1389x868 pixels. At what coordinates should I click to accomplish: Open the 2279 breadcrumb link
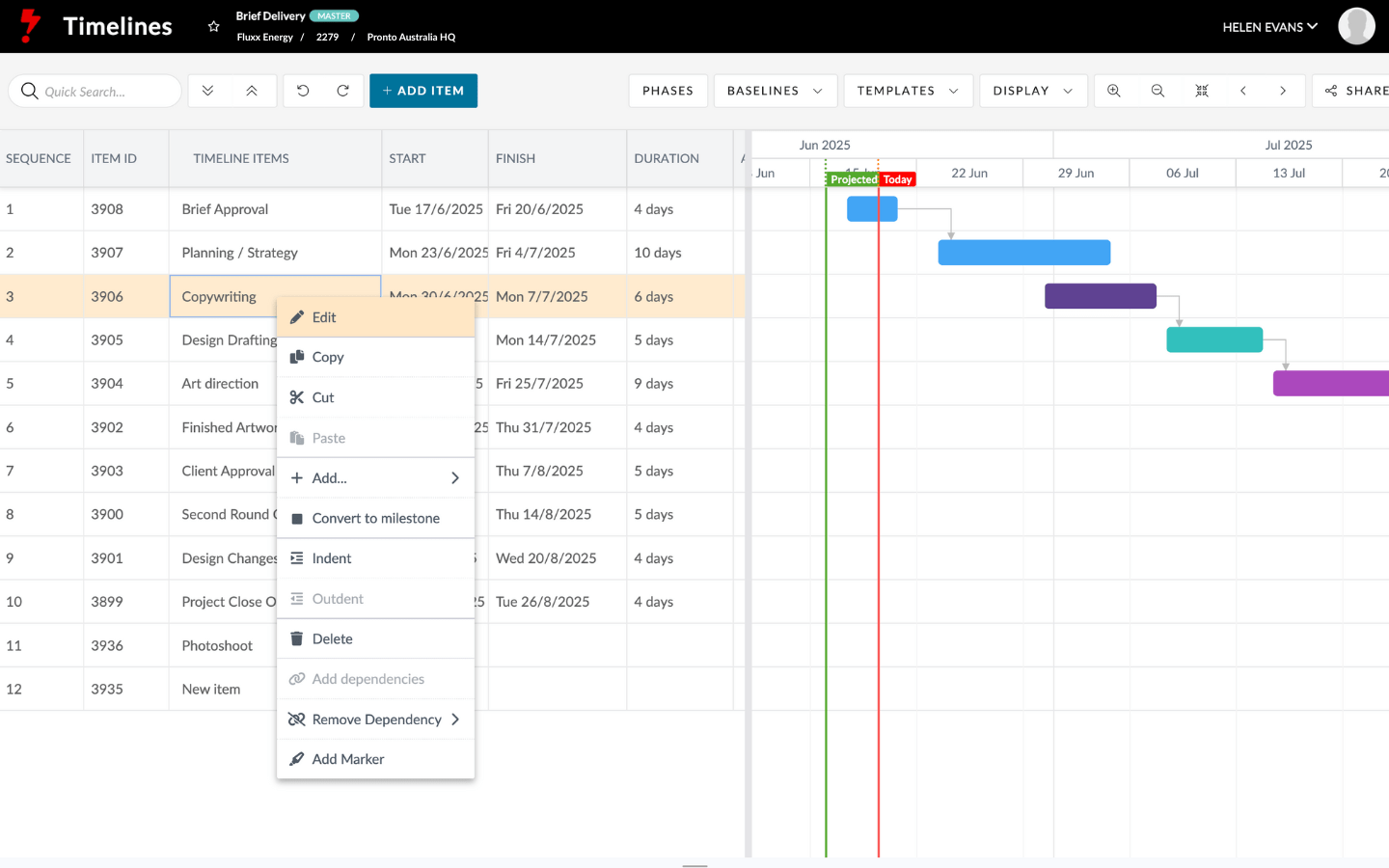pyautogui.click(x=327, y=38)
